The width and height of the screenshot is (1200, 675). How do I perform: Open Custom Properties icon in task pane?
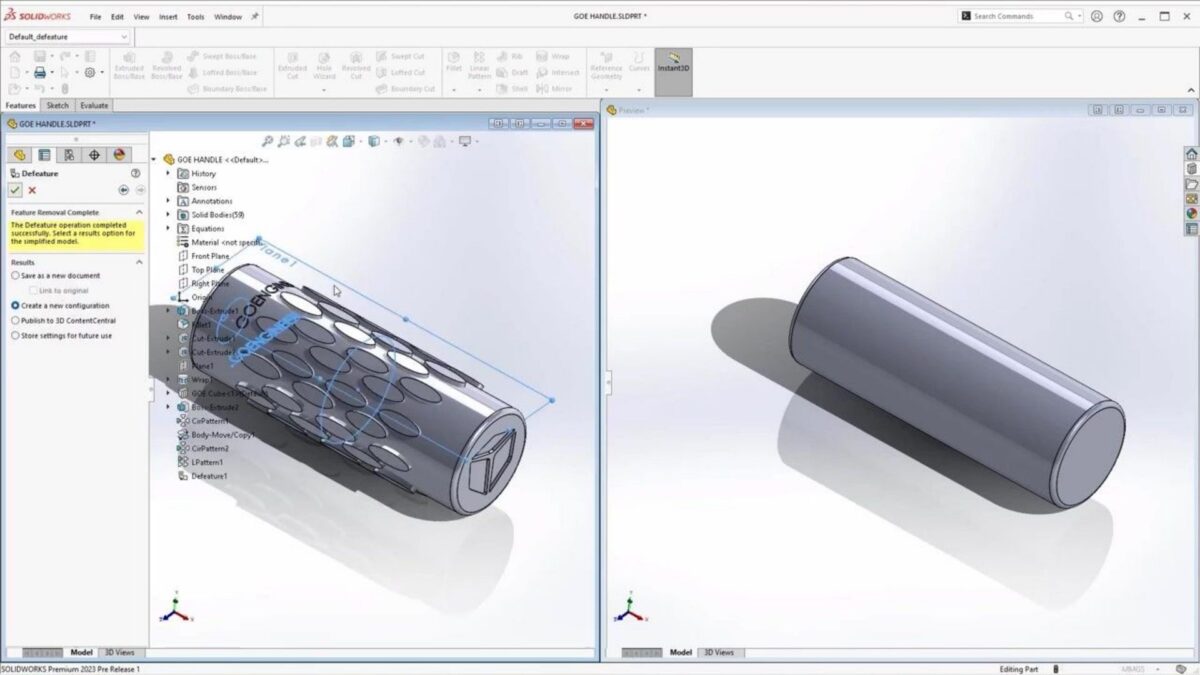pyautogui.click(x=1191, y=229)
